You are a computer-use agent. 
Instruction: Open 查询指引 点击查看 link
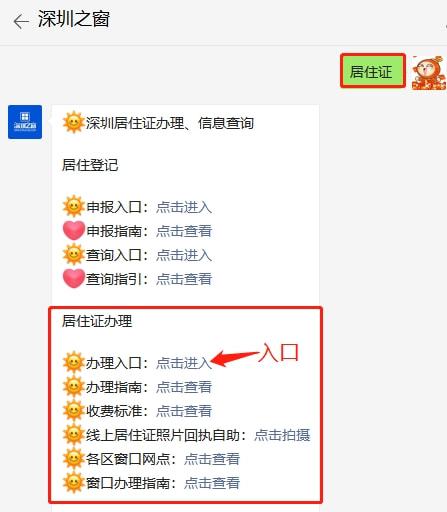(x=184, y=279)
